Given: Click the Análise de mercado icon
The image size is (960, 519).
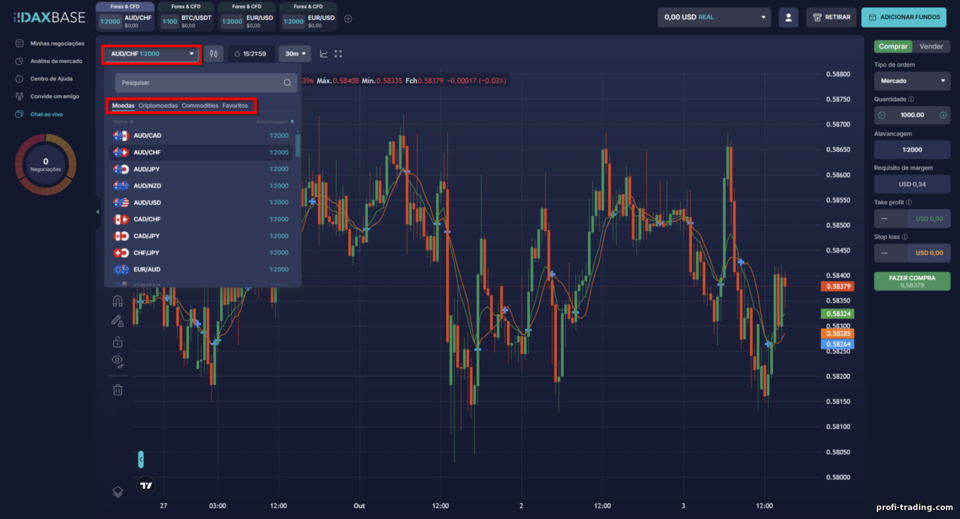Looking at the screenshot, I should pos(20,61).
